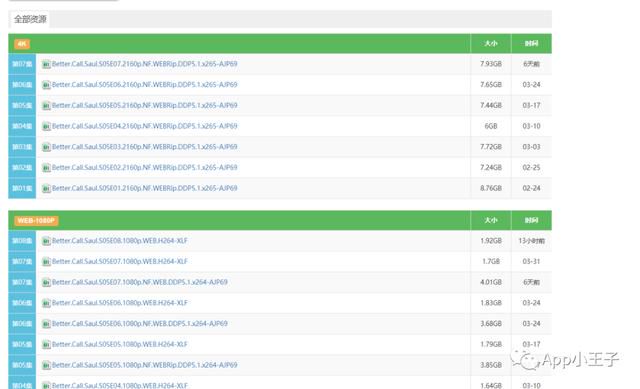Click file icon beside S05E04.2160p AJP69 link
640x389 pixels.
(46, 126)
